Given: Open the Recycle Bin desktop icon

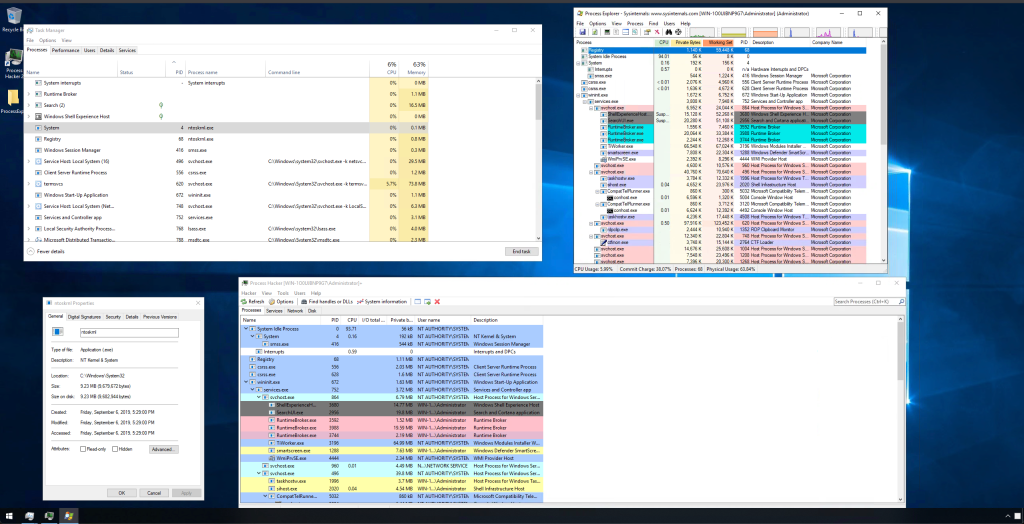Looking at the screenshot, I should 13,20.
